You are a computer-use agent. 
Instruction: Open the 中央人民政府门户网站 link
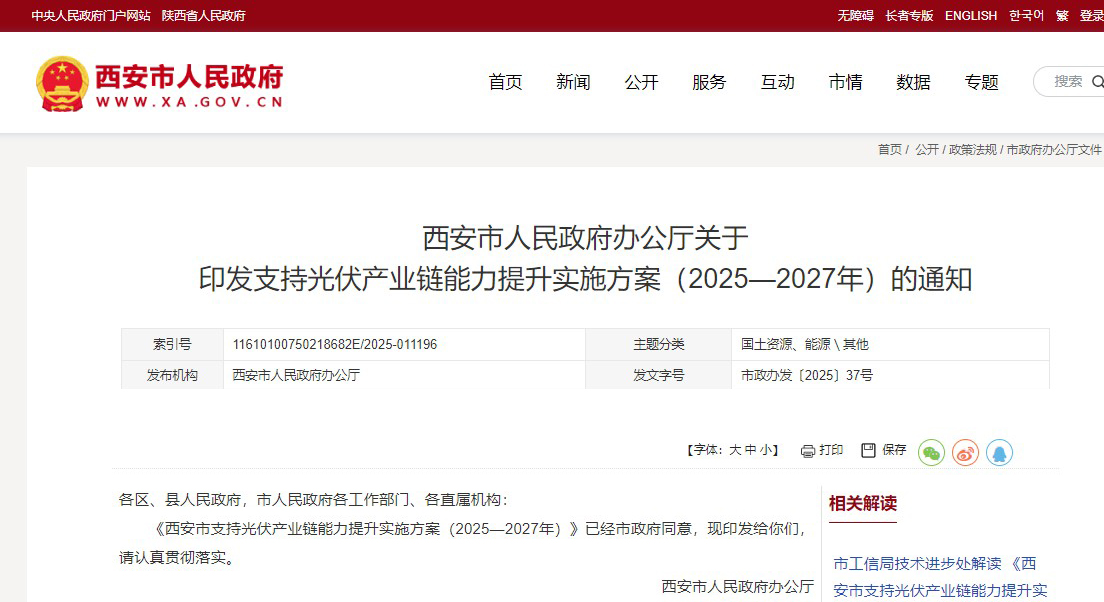(x=91, y=16)
